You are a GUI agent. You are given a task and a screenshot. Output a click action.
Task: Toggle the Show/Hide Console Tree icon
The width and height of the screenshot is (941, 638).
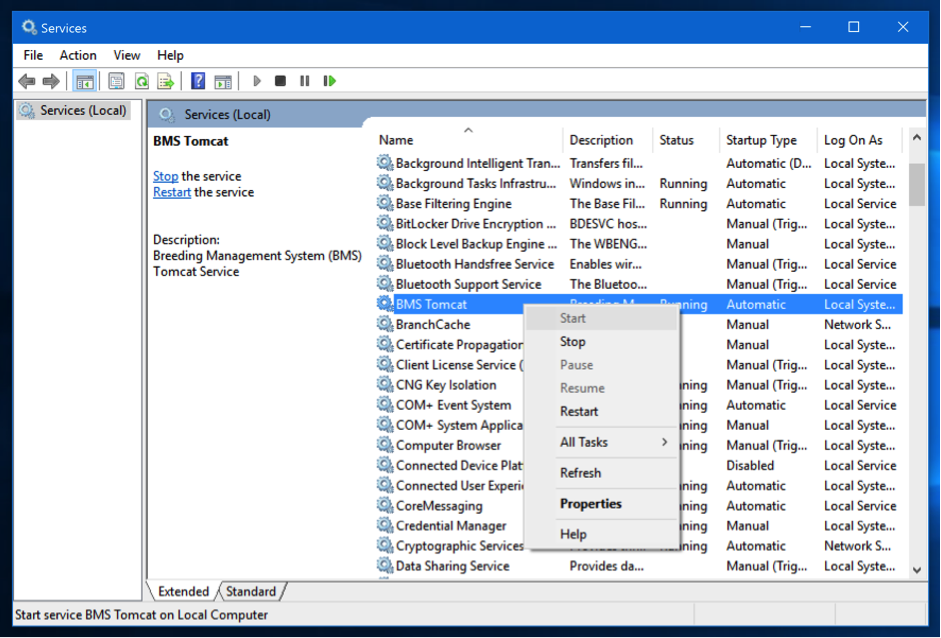click(85, 81)
